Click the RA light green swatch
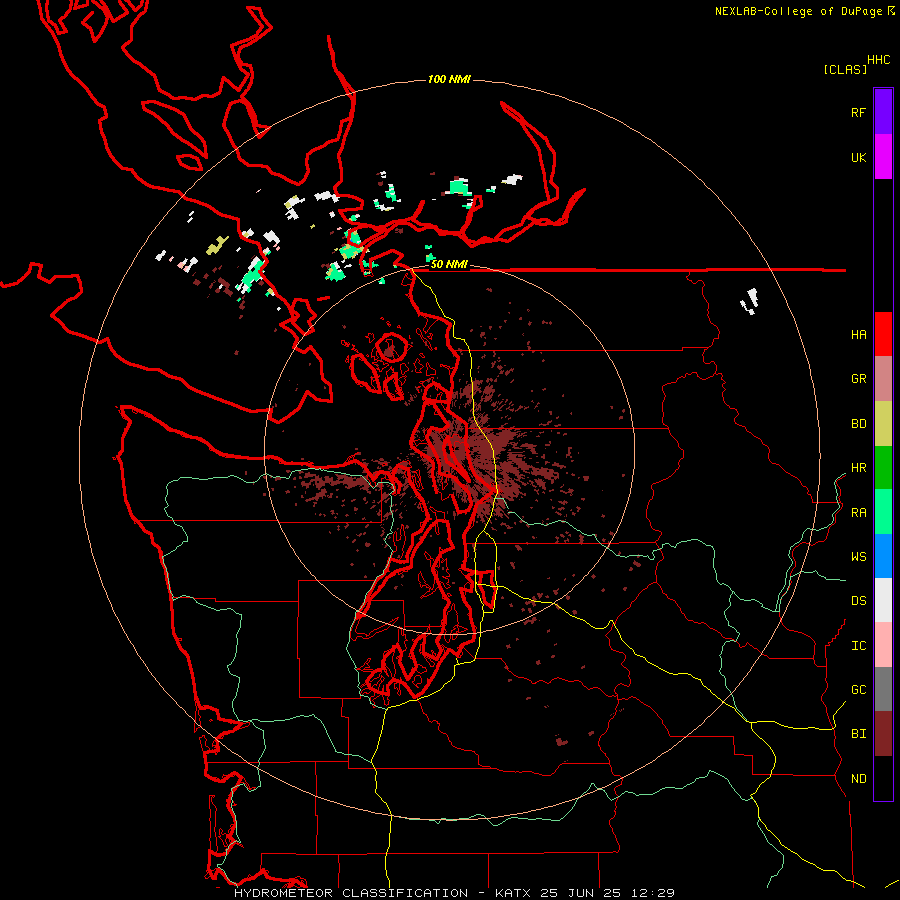This screenshot has width=900, height=900. pyautogui.click(x=883, y=512)
